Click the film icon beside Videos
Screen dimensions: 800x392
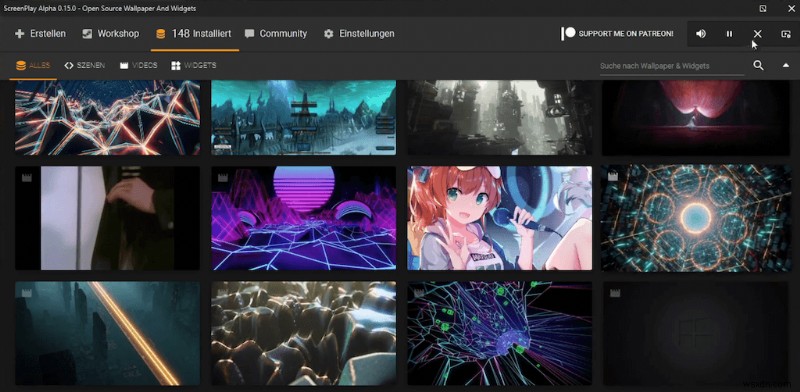coord(124,66)
